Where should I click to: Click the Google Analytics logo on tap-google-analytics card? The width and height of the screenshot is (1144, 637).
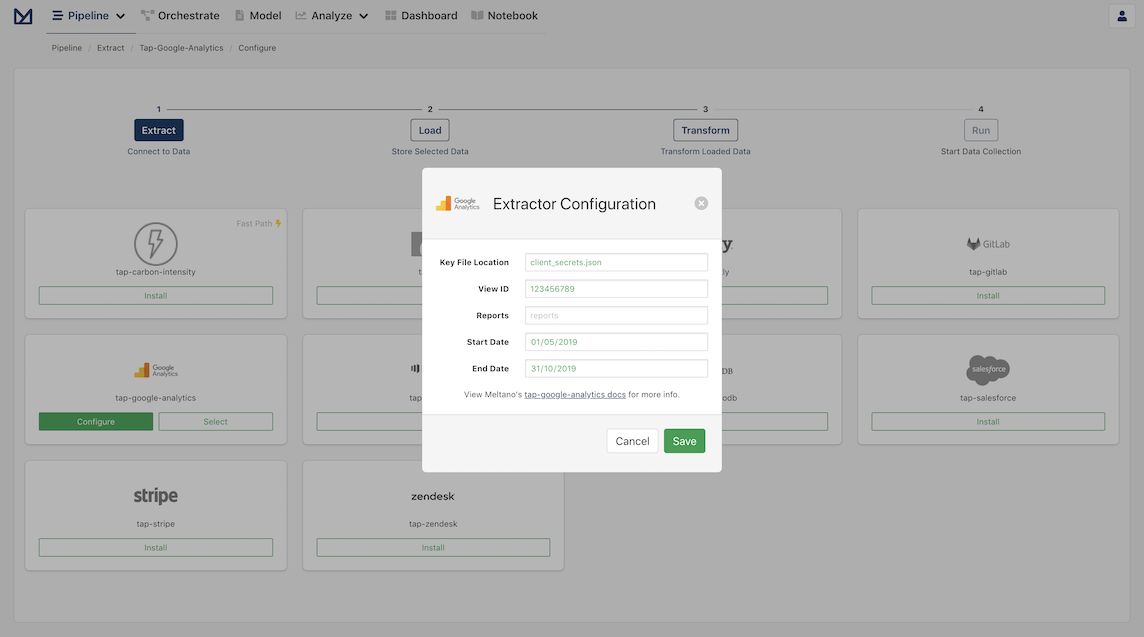(155, 370)
